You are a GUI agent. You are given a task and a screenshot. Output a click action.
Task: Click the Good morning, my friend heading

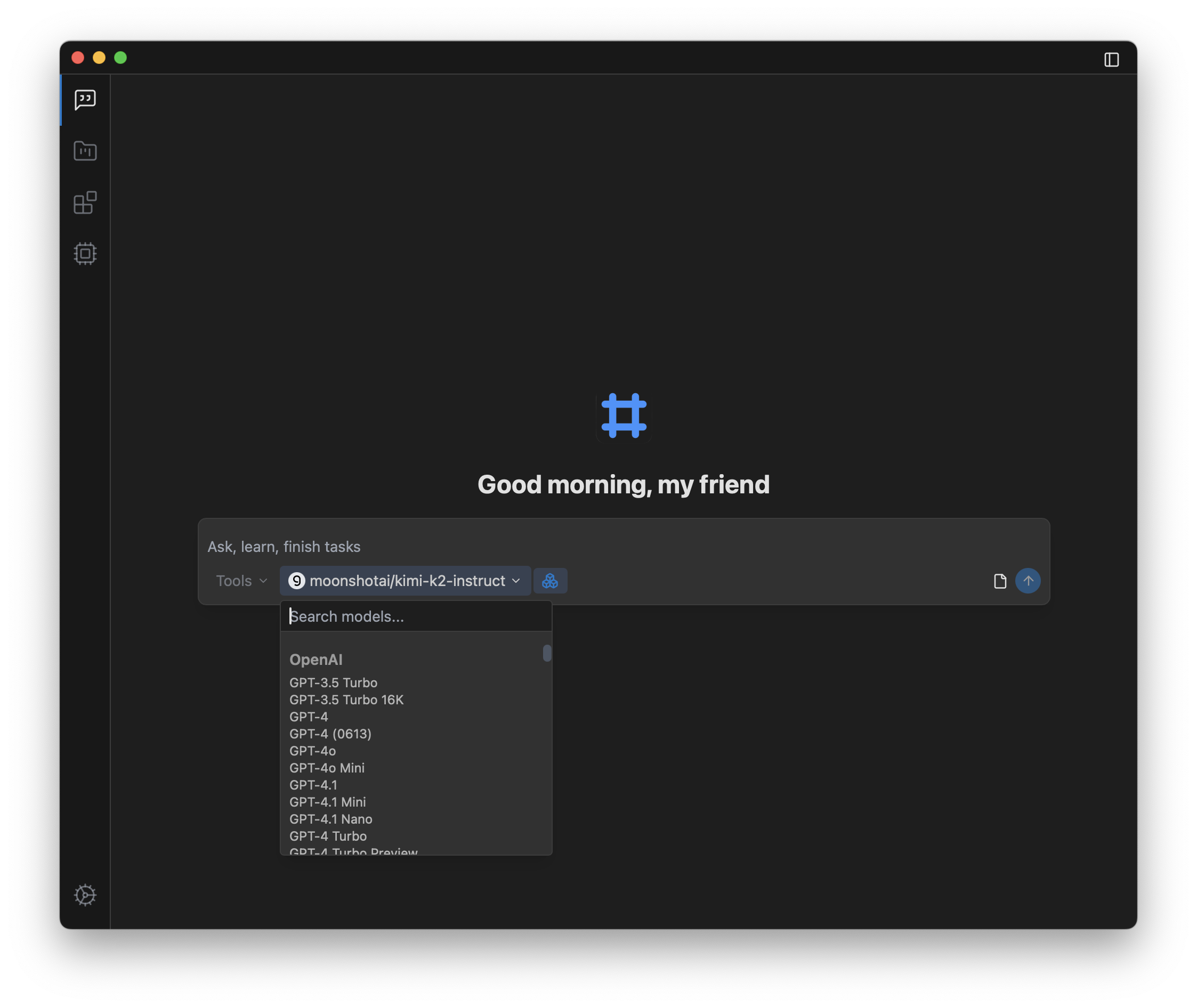(x=624, y=485)
